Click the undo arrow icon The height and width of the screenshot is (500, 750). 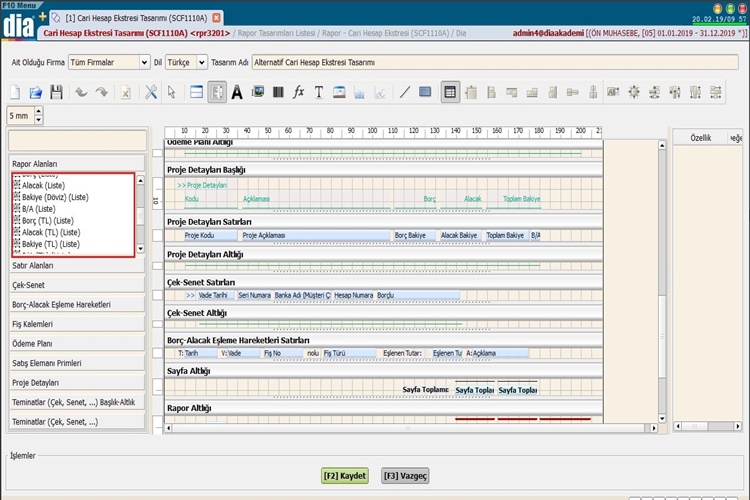click(x=81, y=92)
